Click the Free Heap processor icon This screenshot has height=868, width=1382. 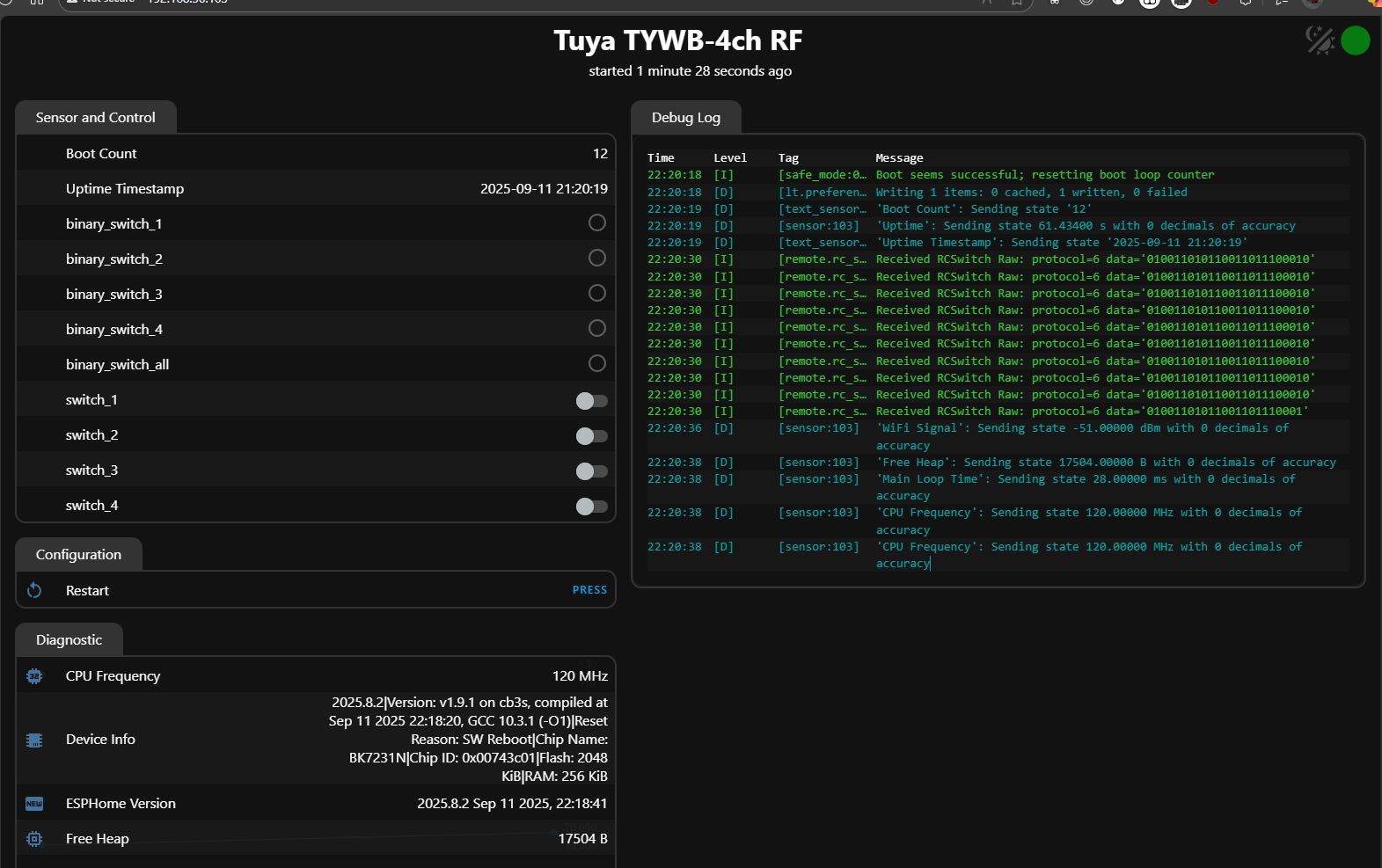click(34, 839)
